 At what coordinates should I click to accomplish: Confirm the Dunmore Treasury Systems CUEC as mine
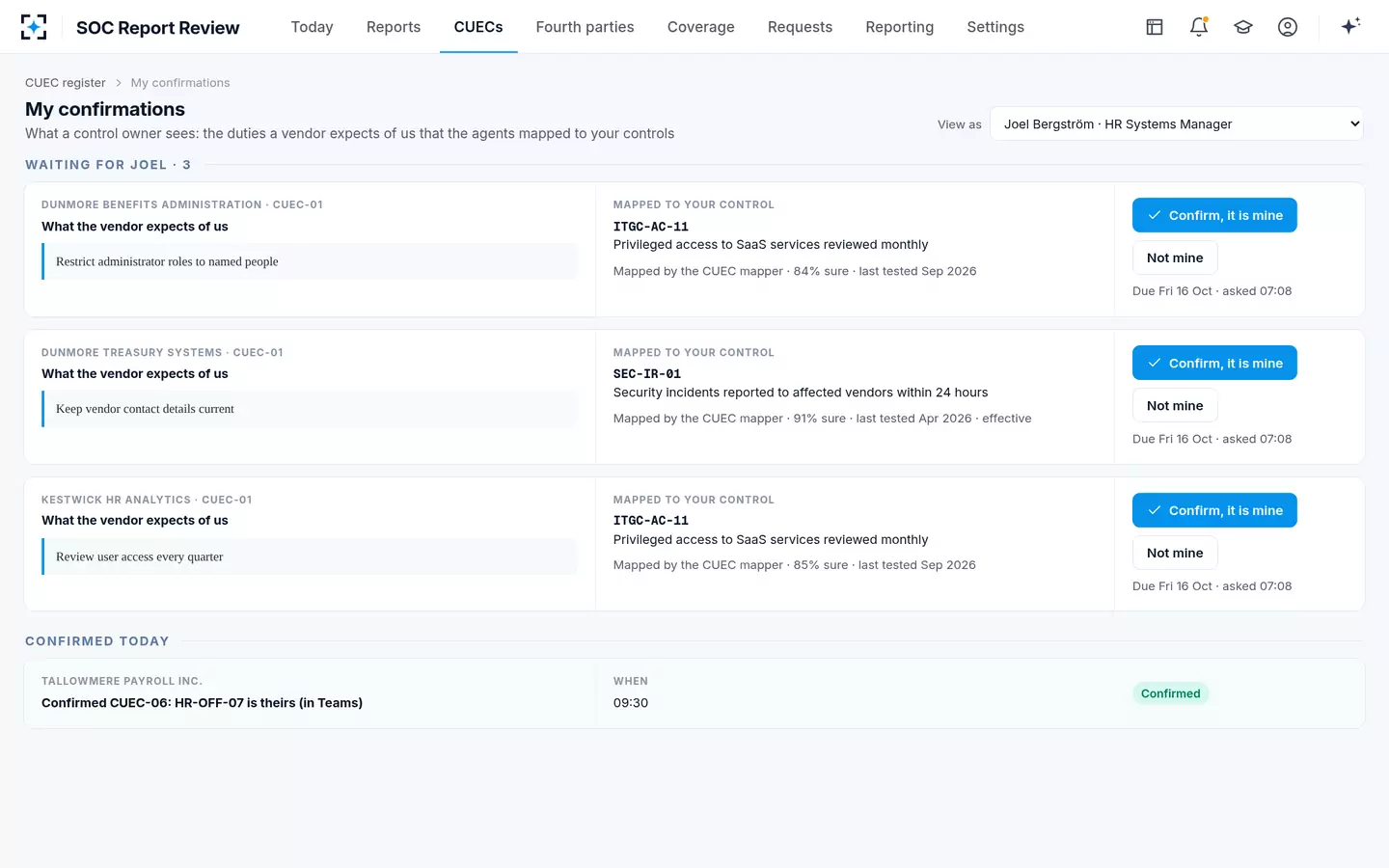[x=1214, y=363]
